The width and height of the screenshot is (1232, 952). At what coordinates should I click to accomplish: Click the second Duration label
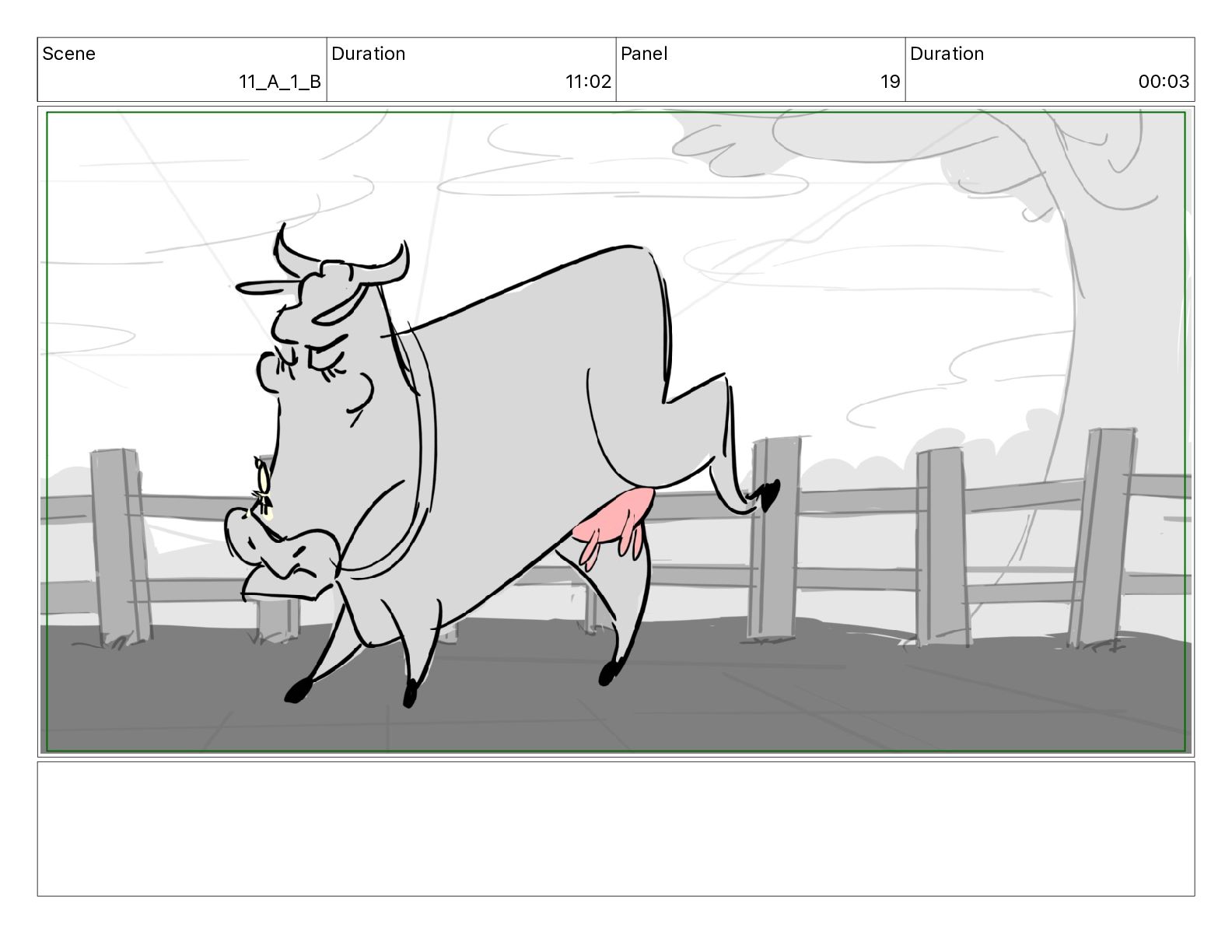tap(947, 54)
